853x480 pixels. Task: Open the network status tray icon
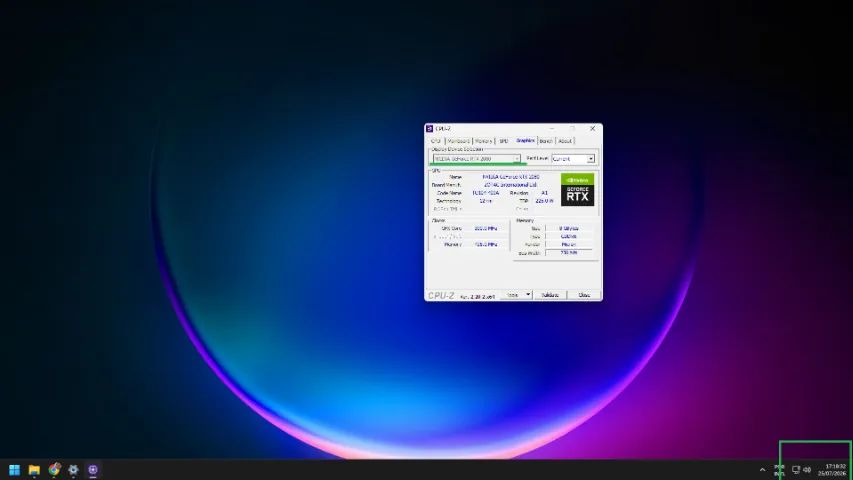tap(796, 470)
